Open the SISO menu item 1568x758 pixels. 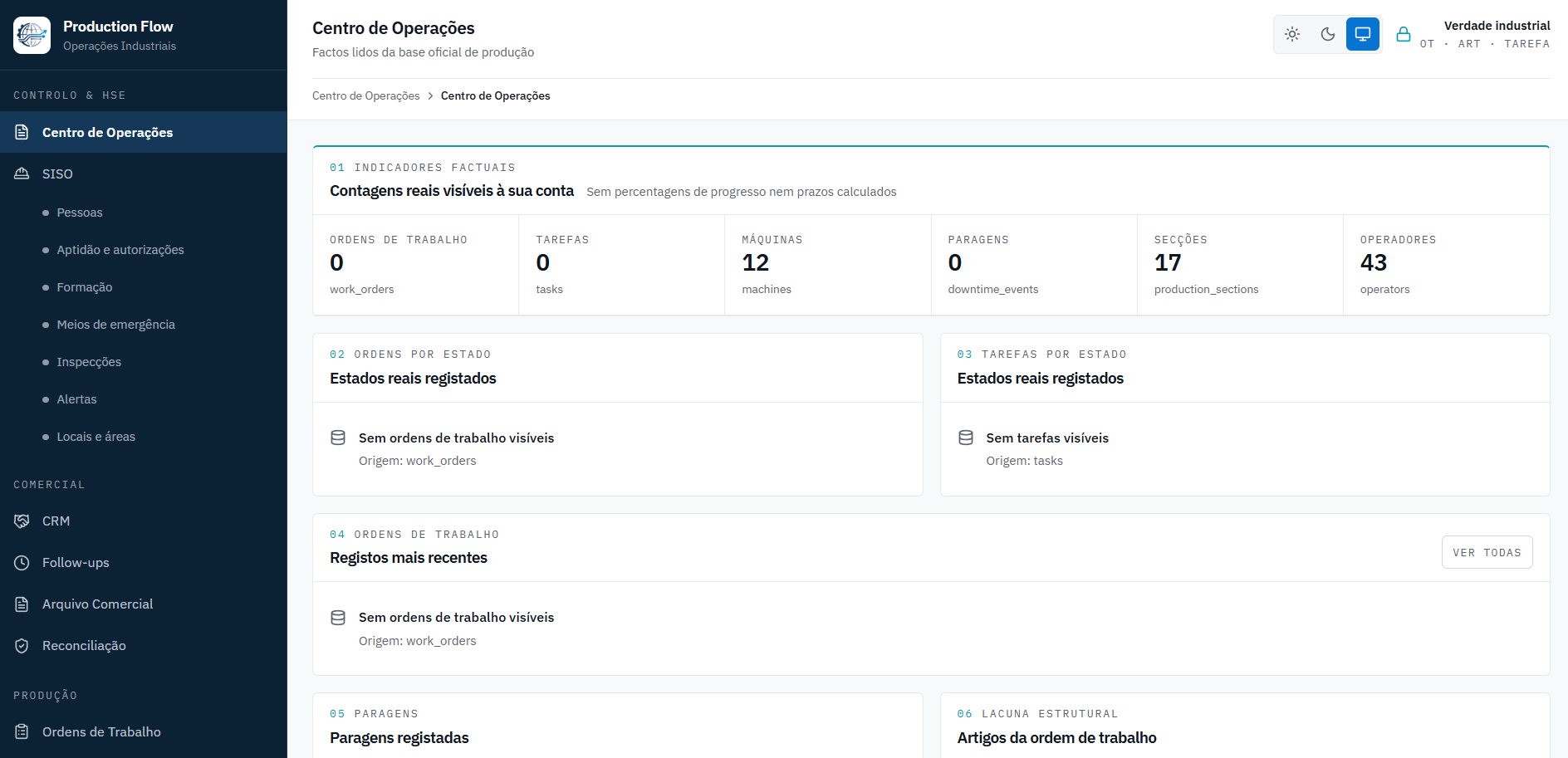point(144,174)
